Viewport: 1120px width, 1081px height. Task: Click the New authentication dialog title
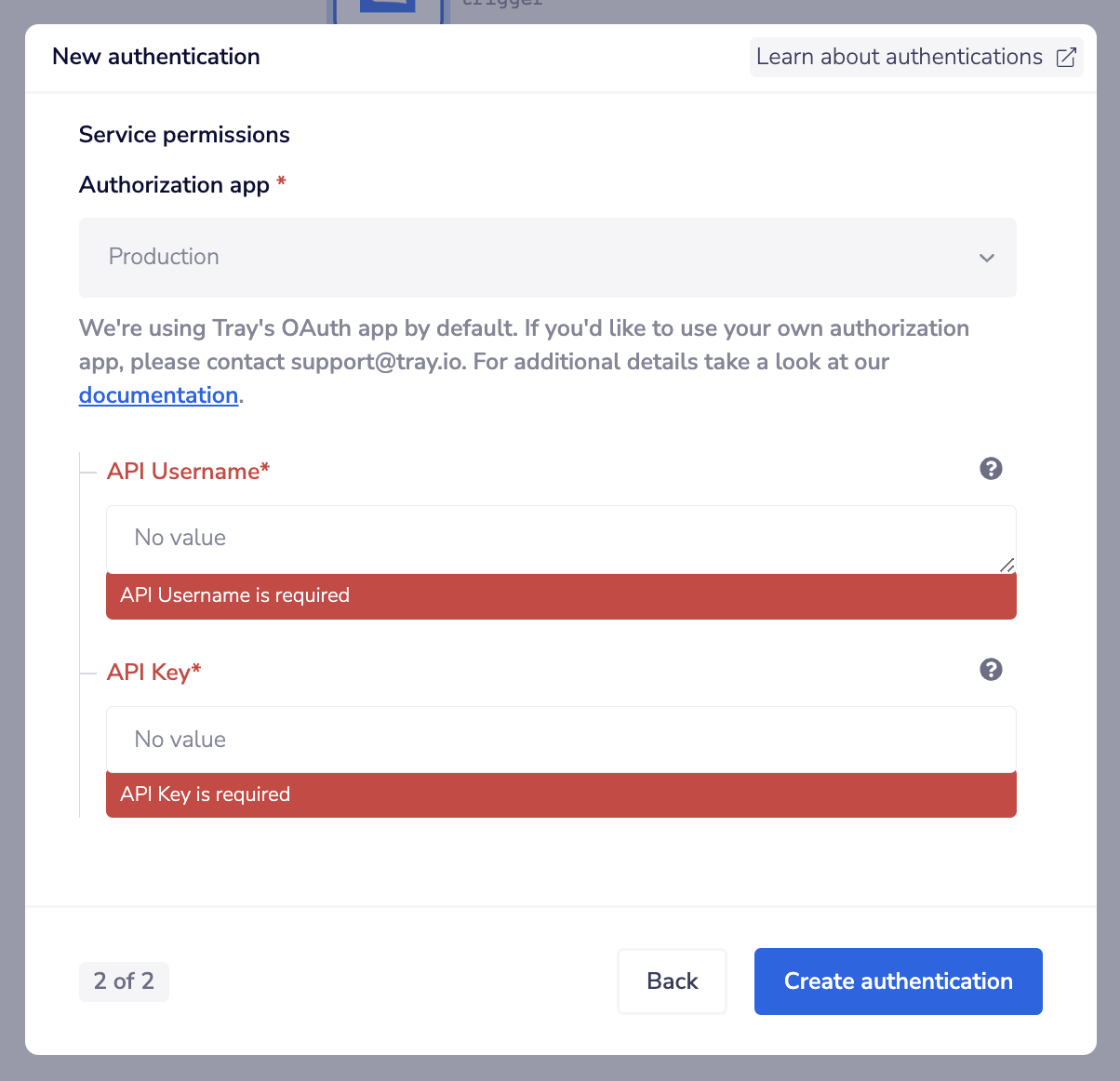(155, 57)
